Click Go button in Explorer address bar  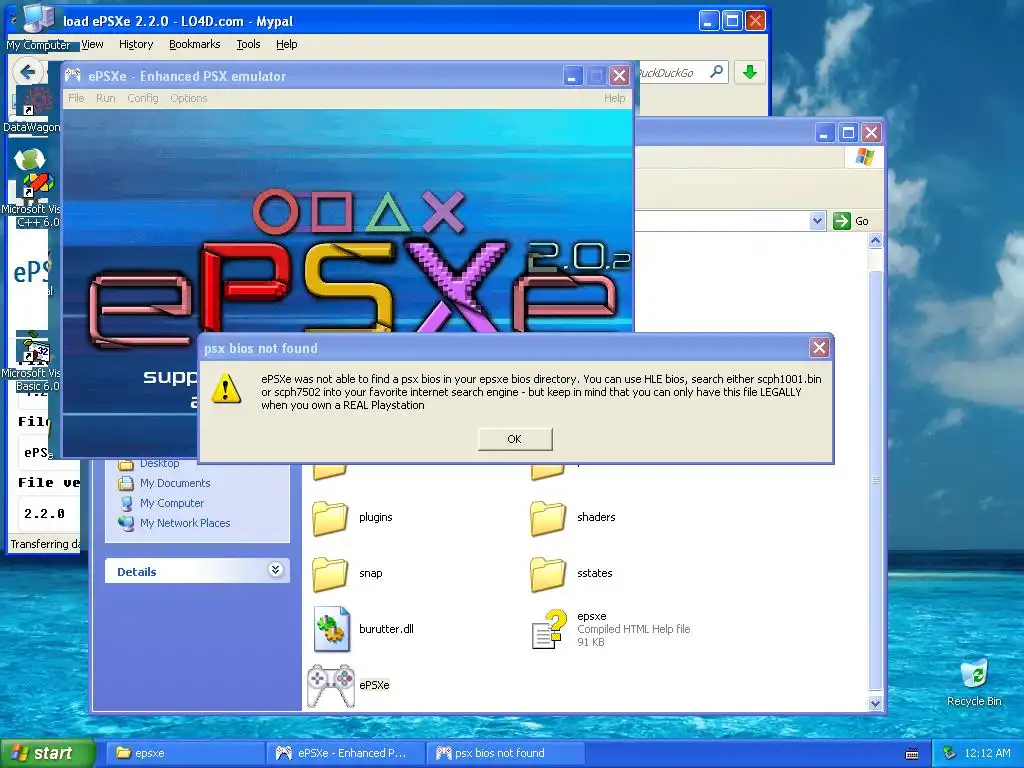[852, 221]
